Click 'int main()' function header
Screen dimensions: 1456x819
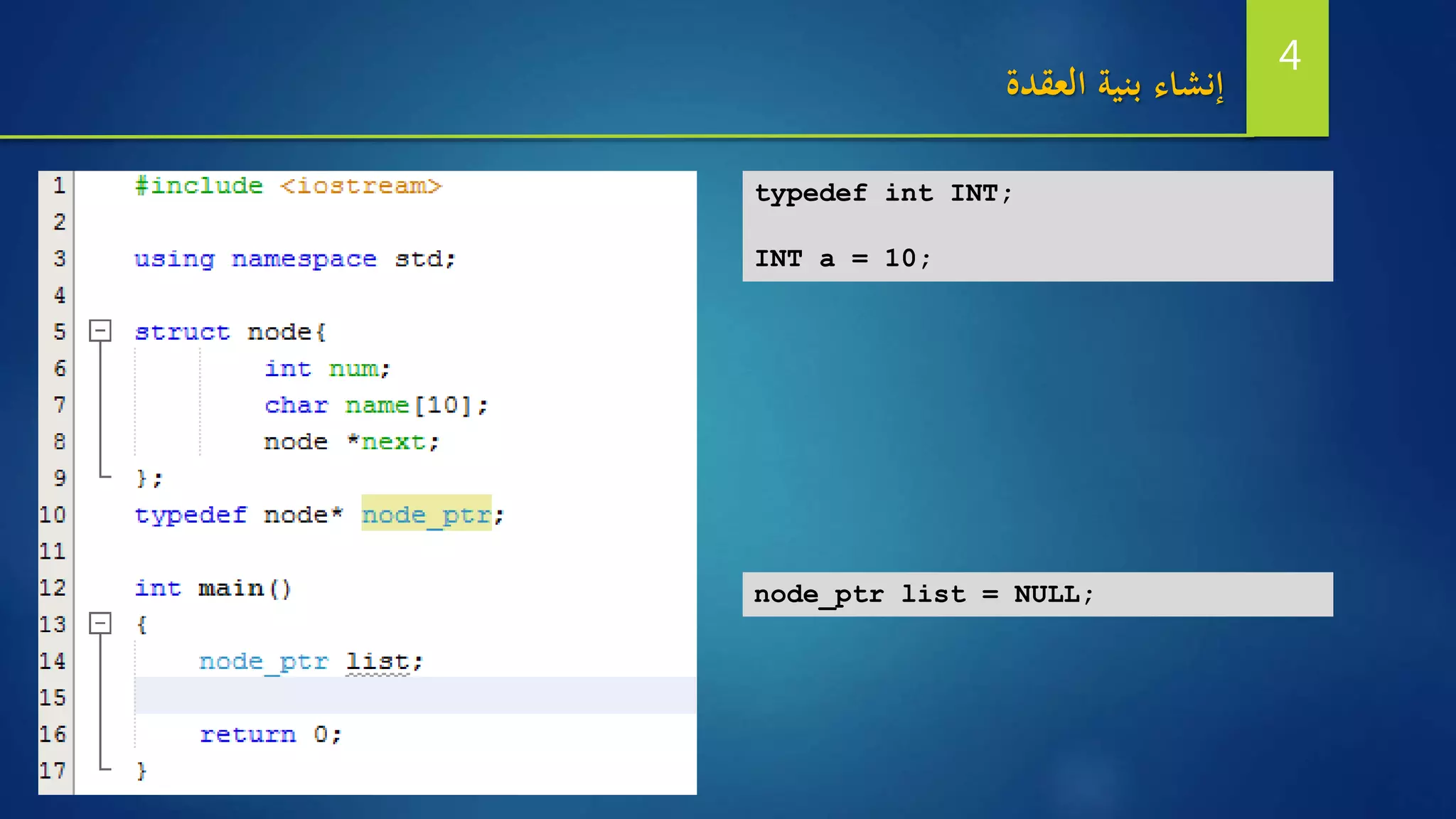coord(213,588)
